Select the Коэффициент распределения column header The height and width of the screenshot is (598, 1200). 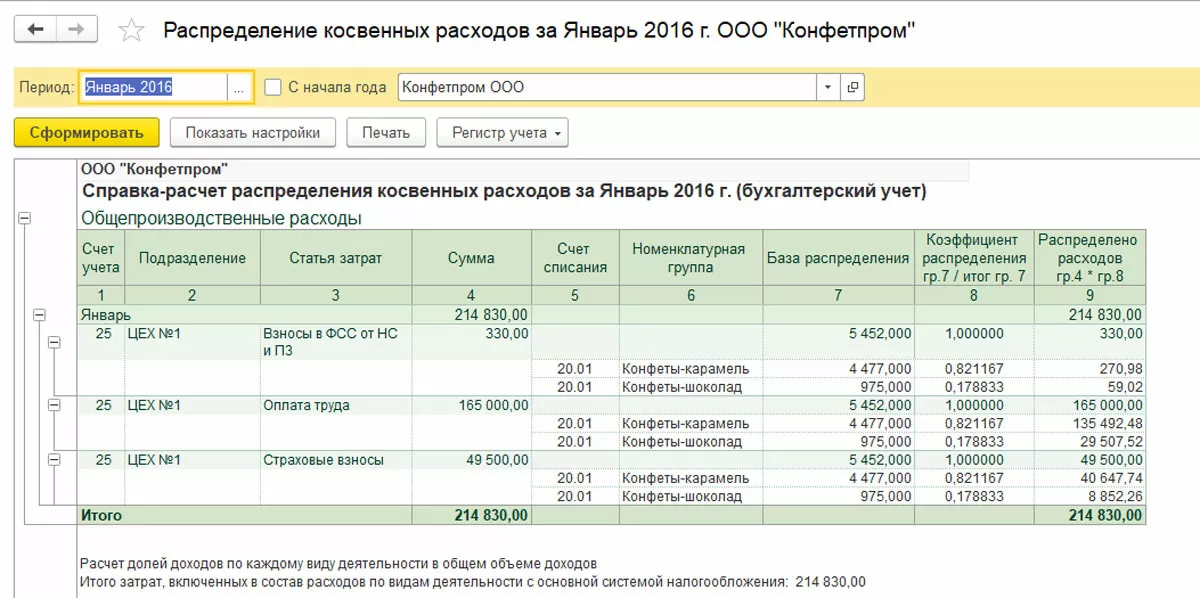tap(974, 258)
